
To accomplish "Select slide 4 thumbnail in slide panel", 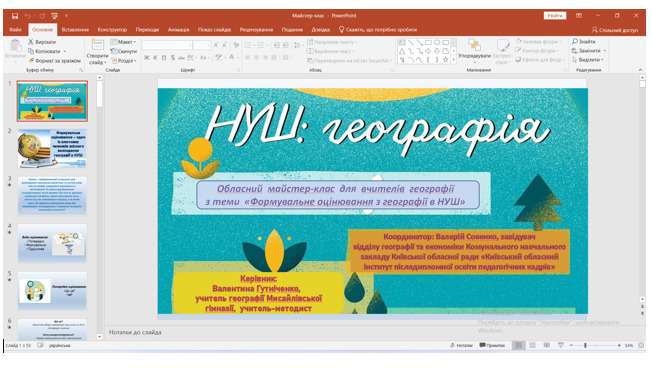I will pos(52,243).
